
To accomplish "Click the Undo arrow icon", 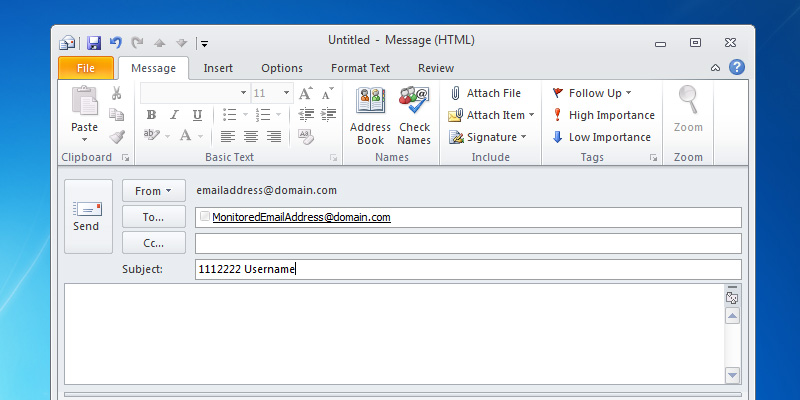I will 116,43.
